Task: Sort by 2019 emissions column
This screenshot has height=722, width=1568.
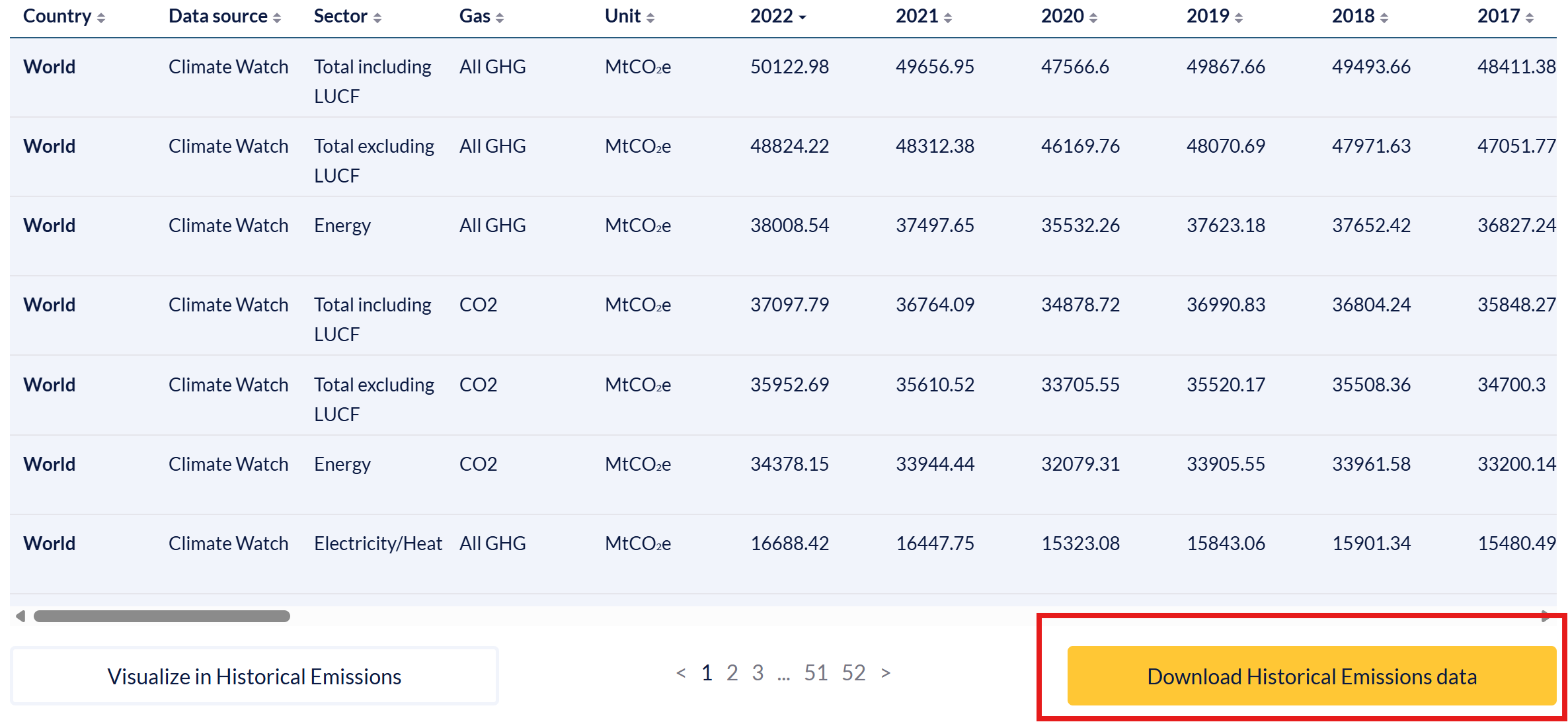Action: [x=1239, y=18]
